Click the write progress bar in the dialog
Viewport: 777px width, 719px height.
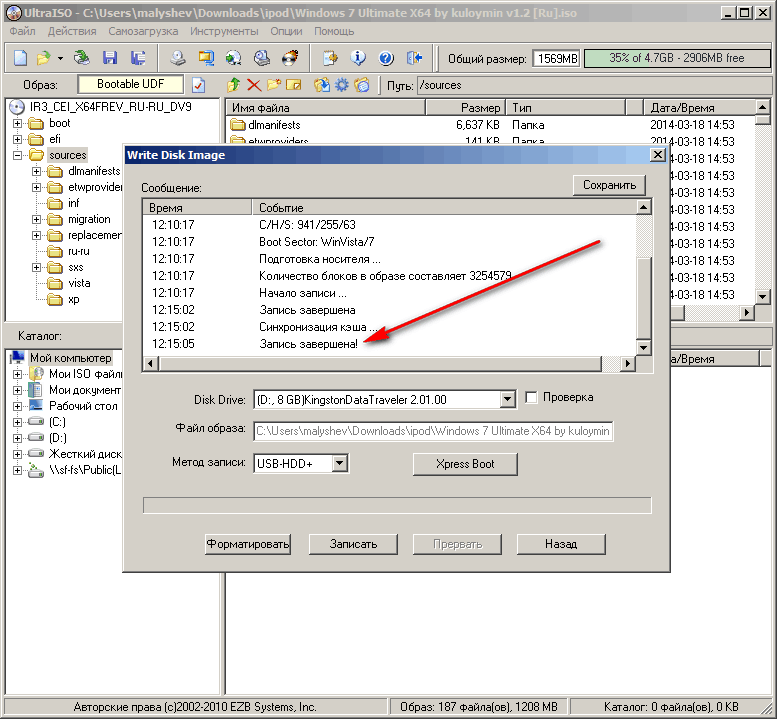(x=397, y=505)
